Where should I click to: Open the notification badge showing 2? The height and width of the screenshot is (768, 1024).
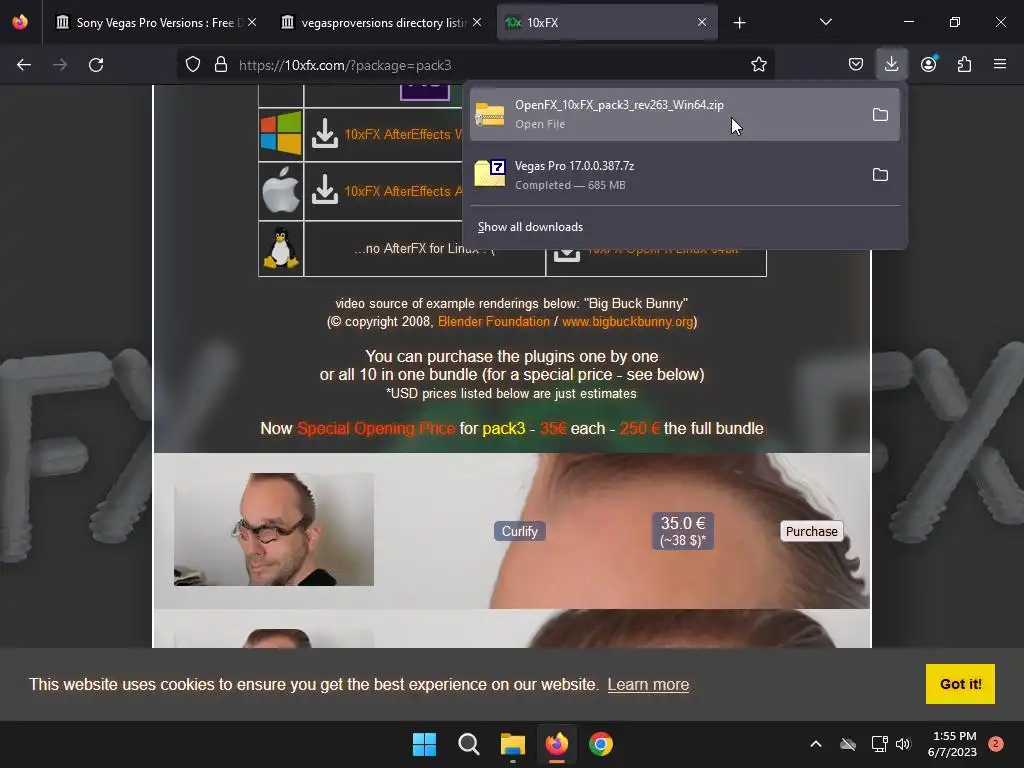996,744
